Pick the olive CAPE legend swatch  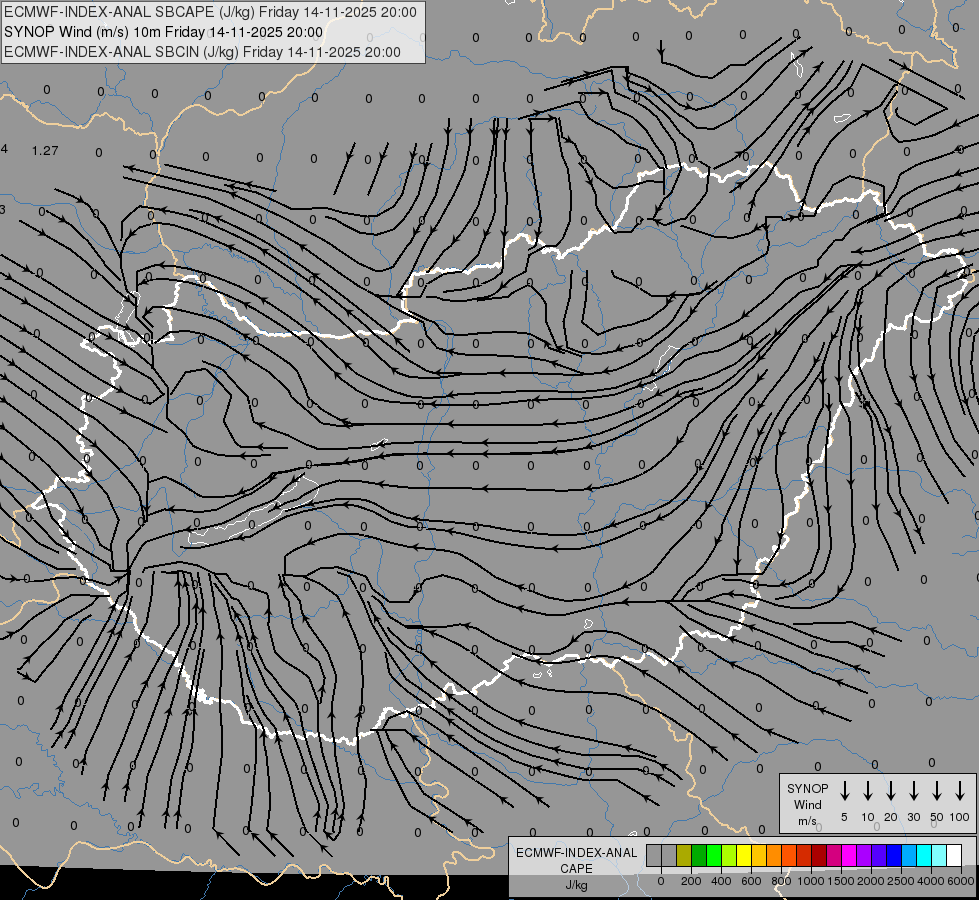[684, 856]
